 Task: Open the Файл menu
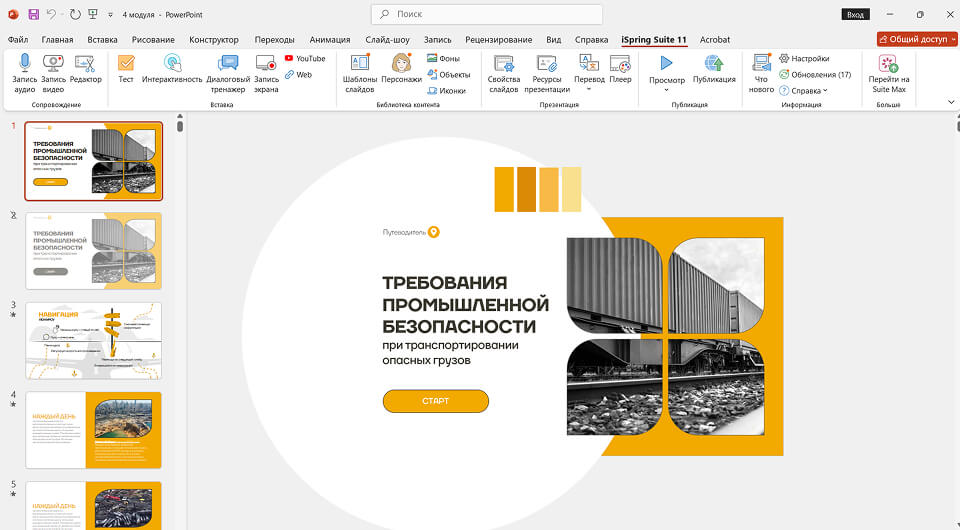tap(17, 40)
